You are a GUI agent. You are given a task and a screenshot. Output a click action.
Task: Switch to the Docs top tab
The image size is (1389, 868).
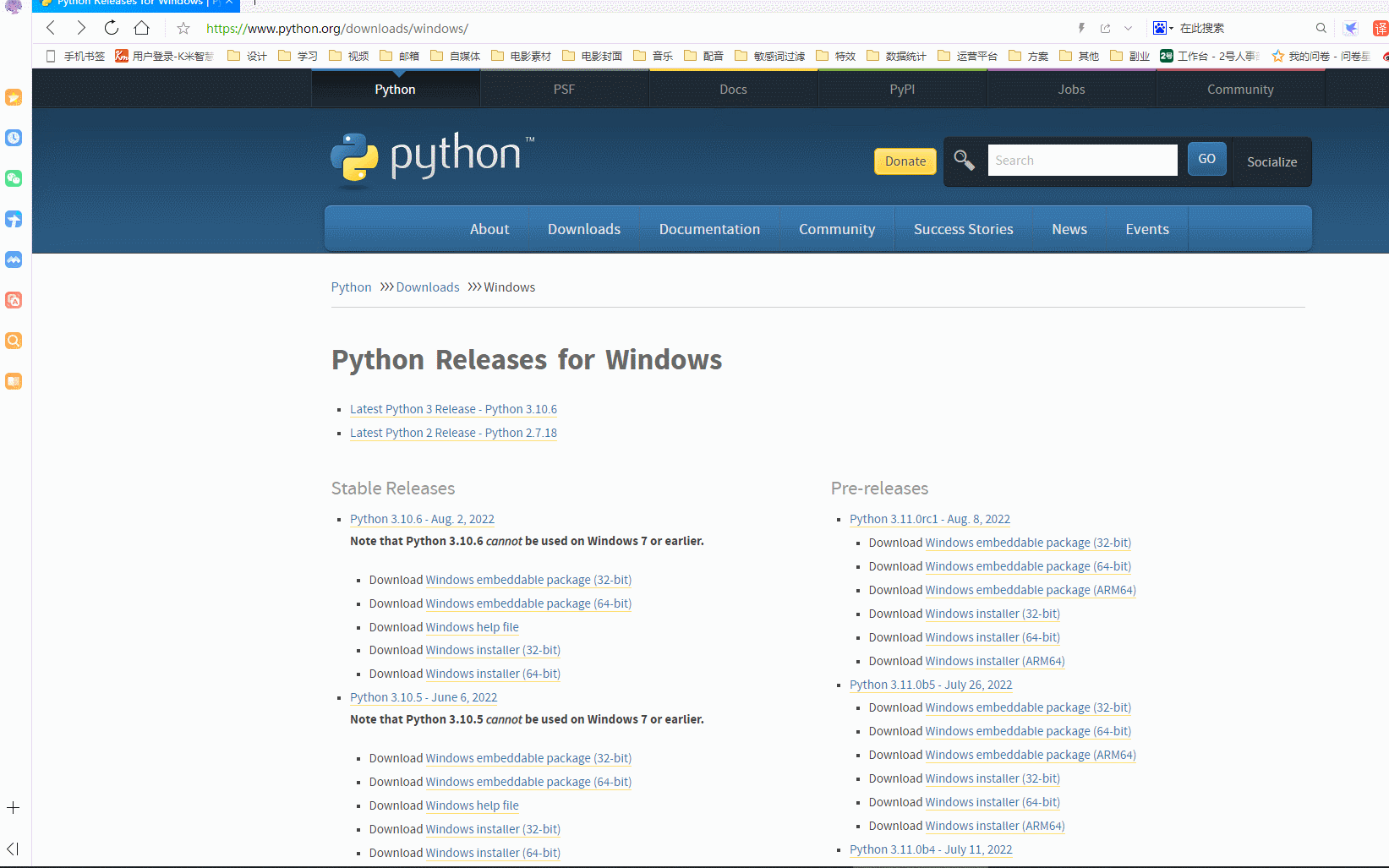[733, 89]
